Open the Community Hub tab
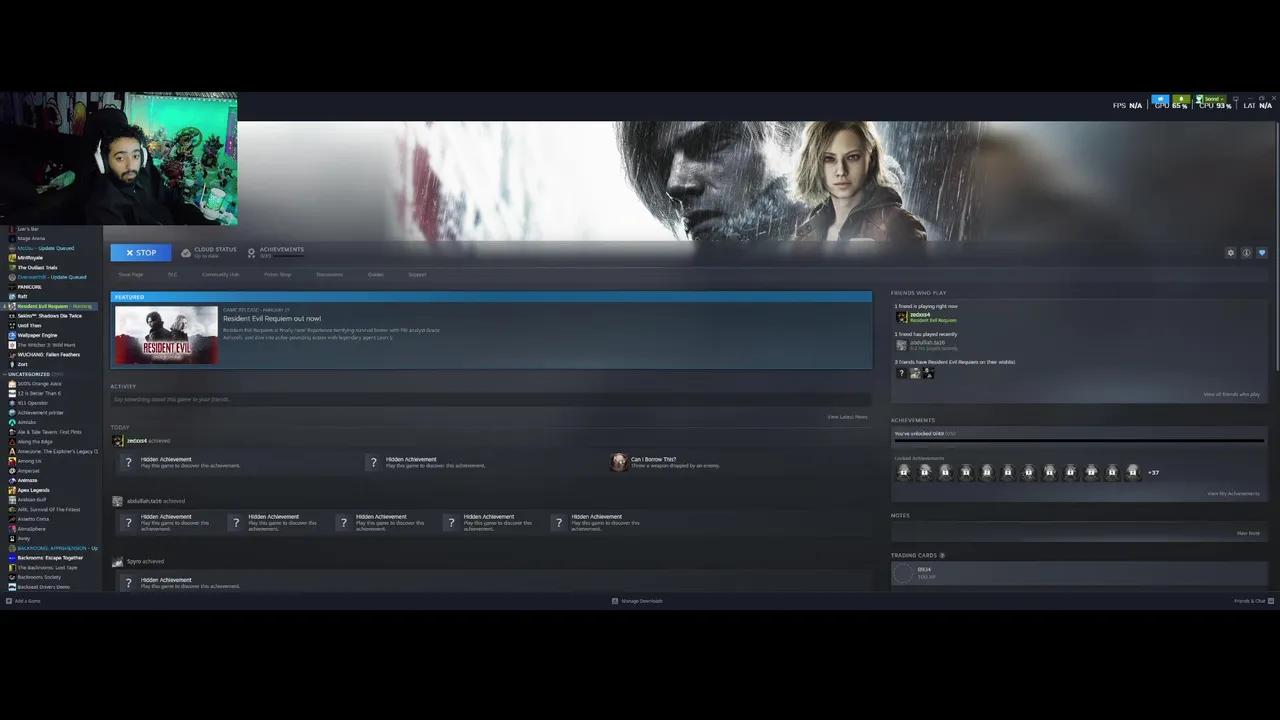Image resolution: width=1280 pixels, height=720 pixels. click(x=220, y=274)
